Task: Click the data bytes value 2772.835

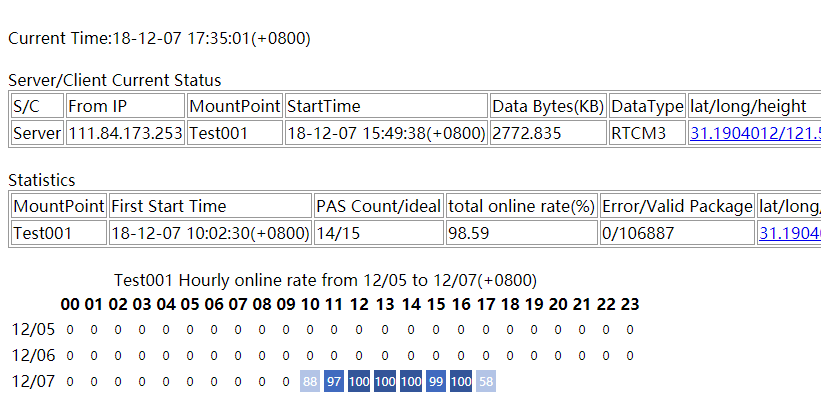Action: coord(548,133)
